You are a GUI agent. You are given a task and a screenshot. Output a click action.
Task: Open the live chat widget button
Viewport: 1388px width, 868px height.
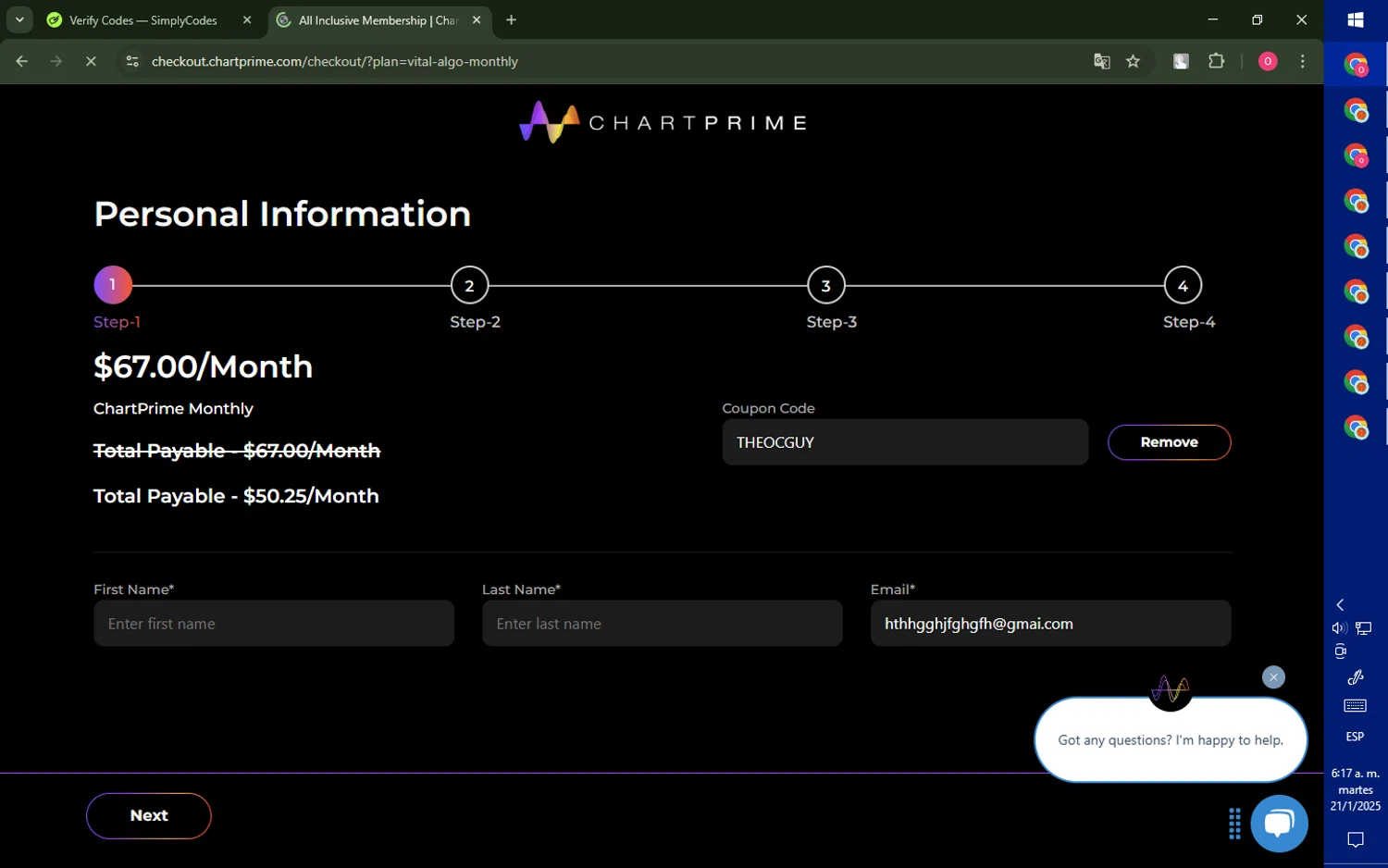[1279, 824]
